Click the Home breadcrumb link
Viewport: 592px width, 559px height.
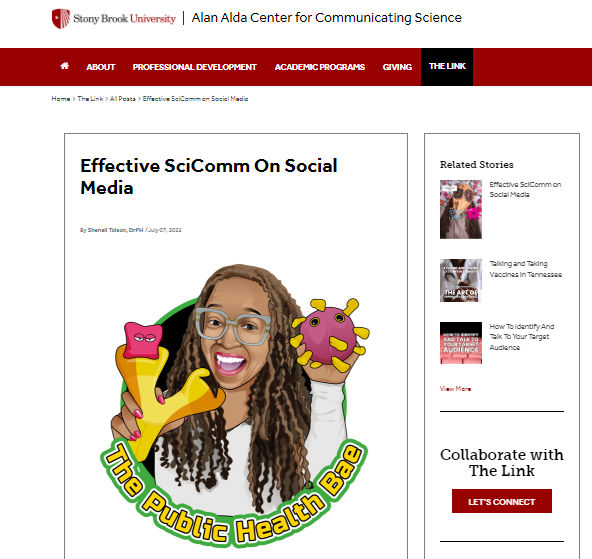pyautogui.click(x=61, y=99)
